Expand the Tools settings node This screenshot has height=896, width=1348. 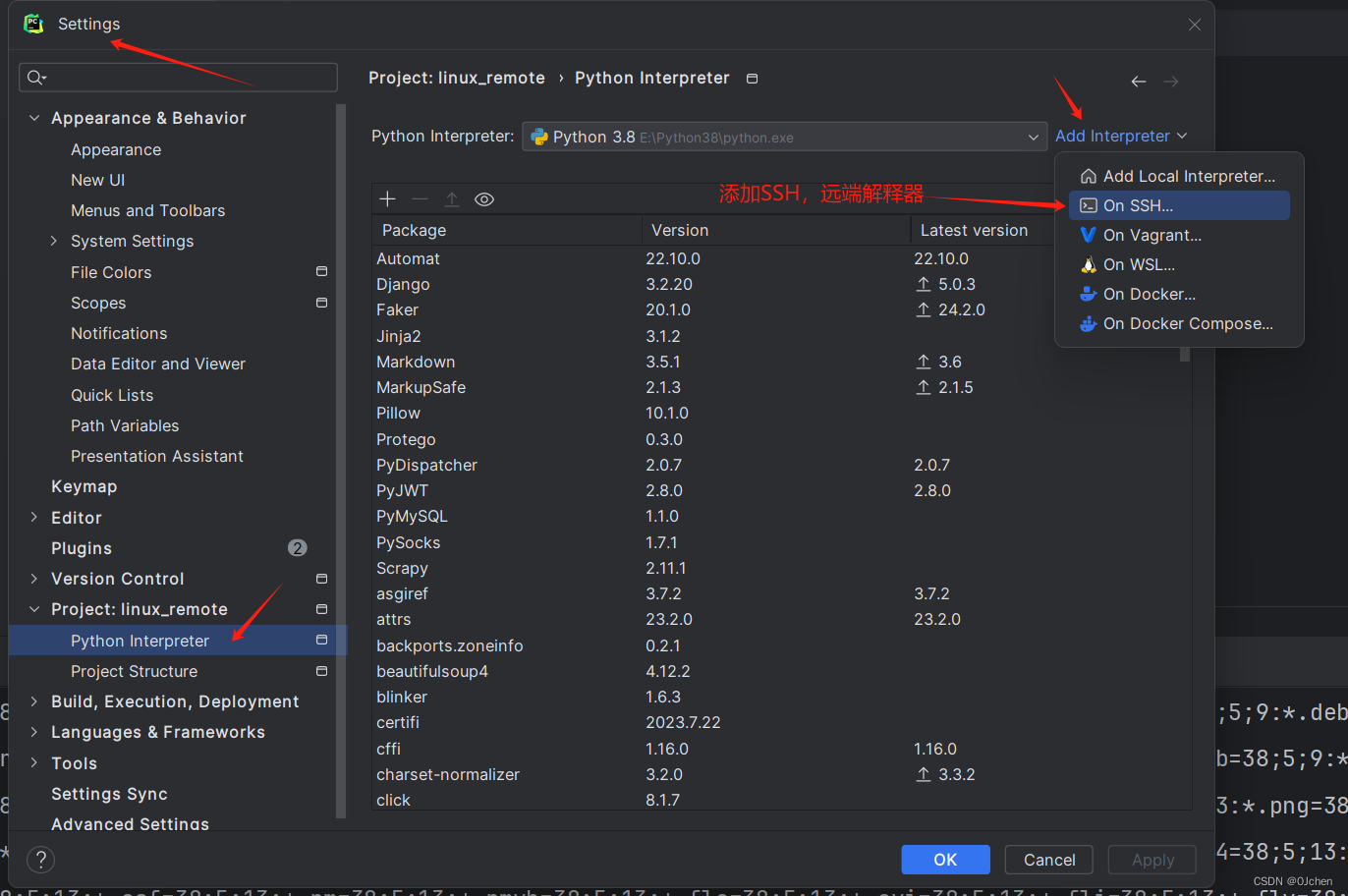point(34,763)
